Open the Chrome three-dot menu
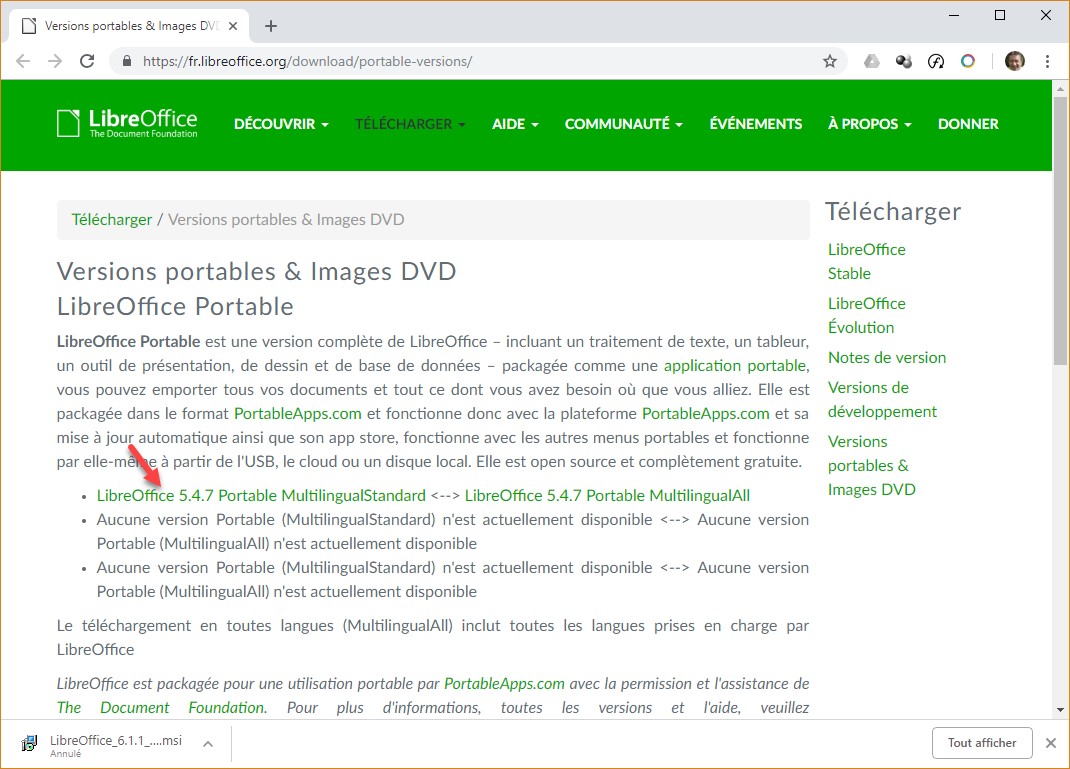 tap(1046, 61)
